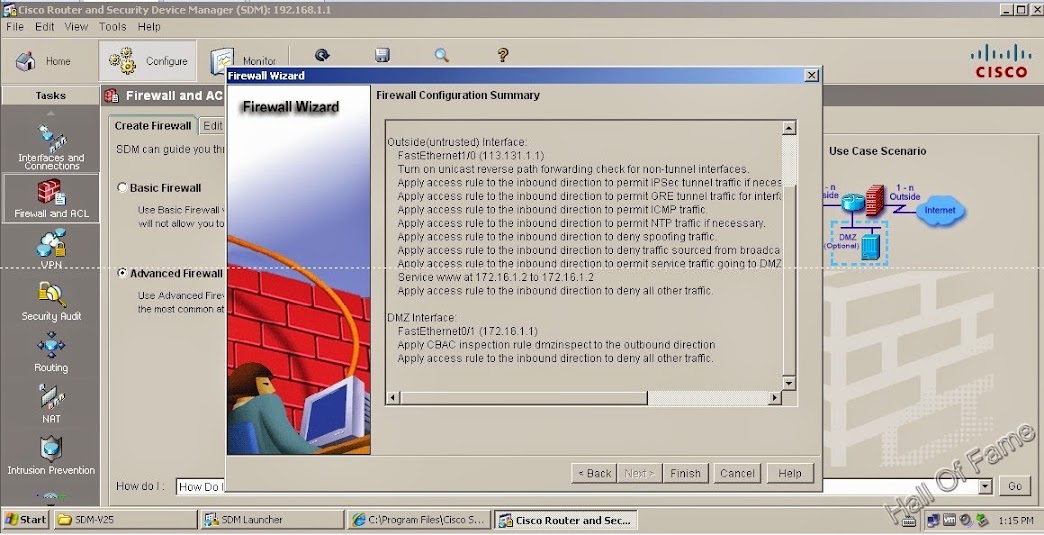Click the wizard's Help button
This screenshot has width=1044, height=535.
pyautogui.click(x=790, y=473)
